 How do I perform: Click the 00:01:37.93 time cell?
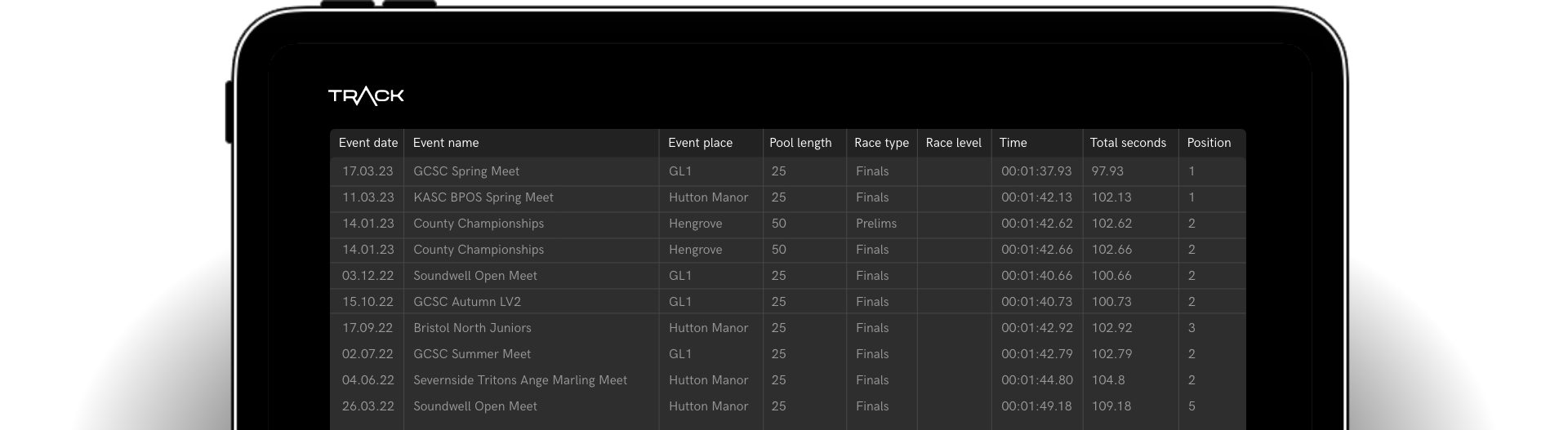(x=1036, y=171)
